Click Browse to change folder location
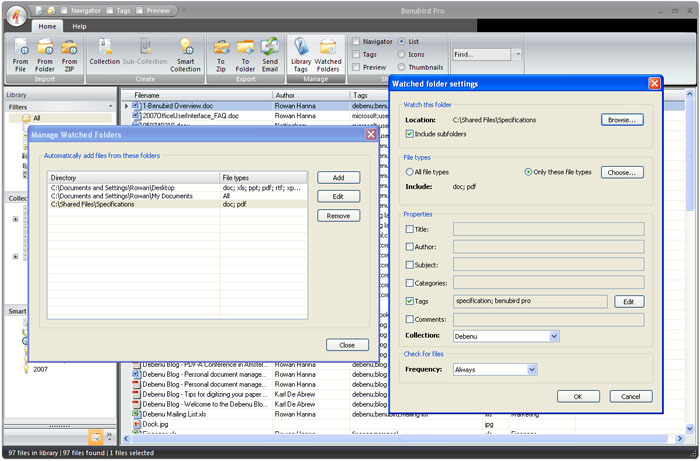Image resolution: width=700 pixels, height=461 pixels. click(x=622, y=120)
